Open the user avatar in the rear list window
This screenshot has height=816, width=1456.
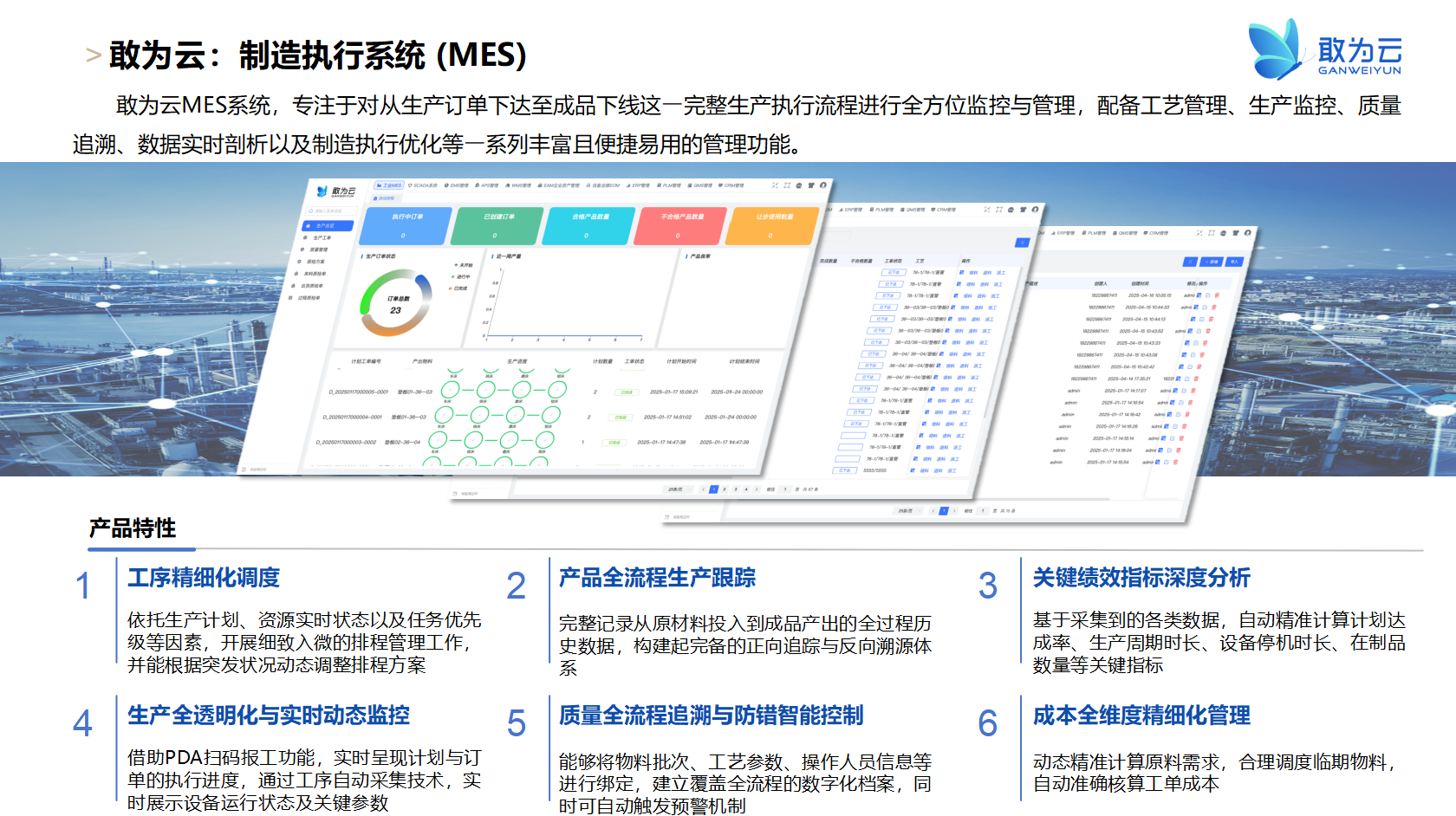pyautogui.click(x=1248, y=233)
